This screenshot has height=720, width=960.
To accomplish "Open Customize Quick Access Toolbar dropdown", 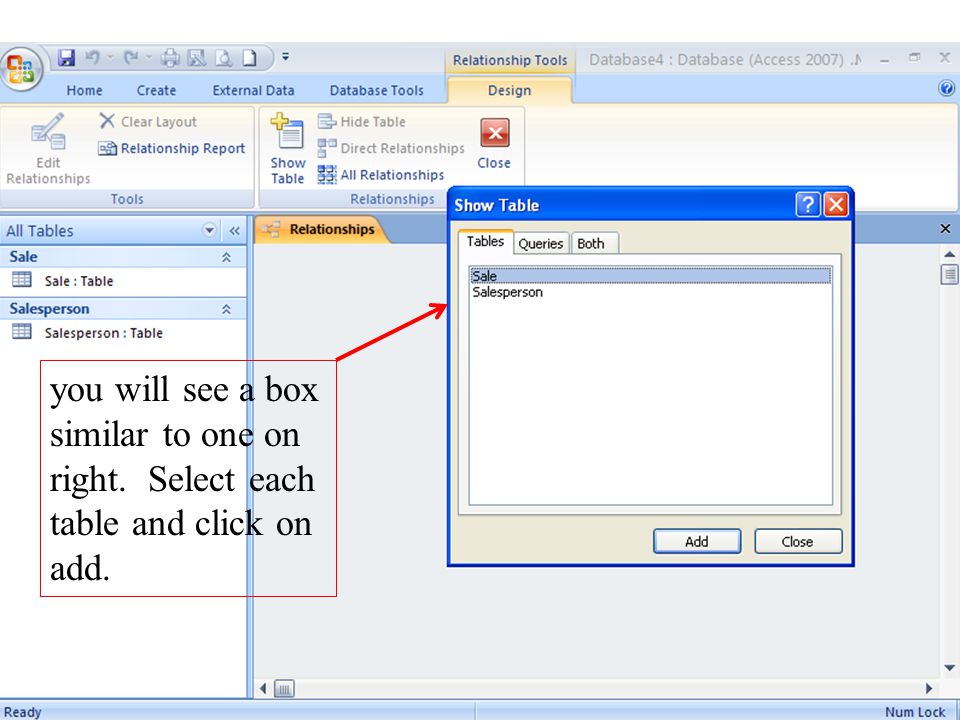I will click(285, 57).
